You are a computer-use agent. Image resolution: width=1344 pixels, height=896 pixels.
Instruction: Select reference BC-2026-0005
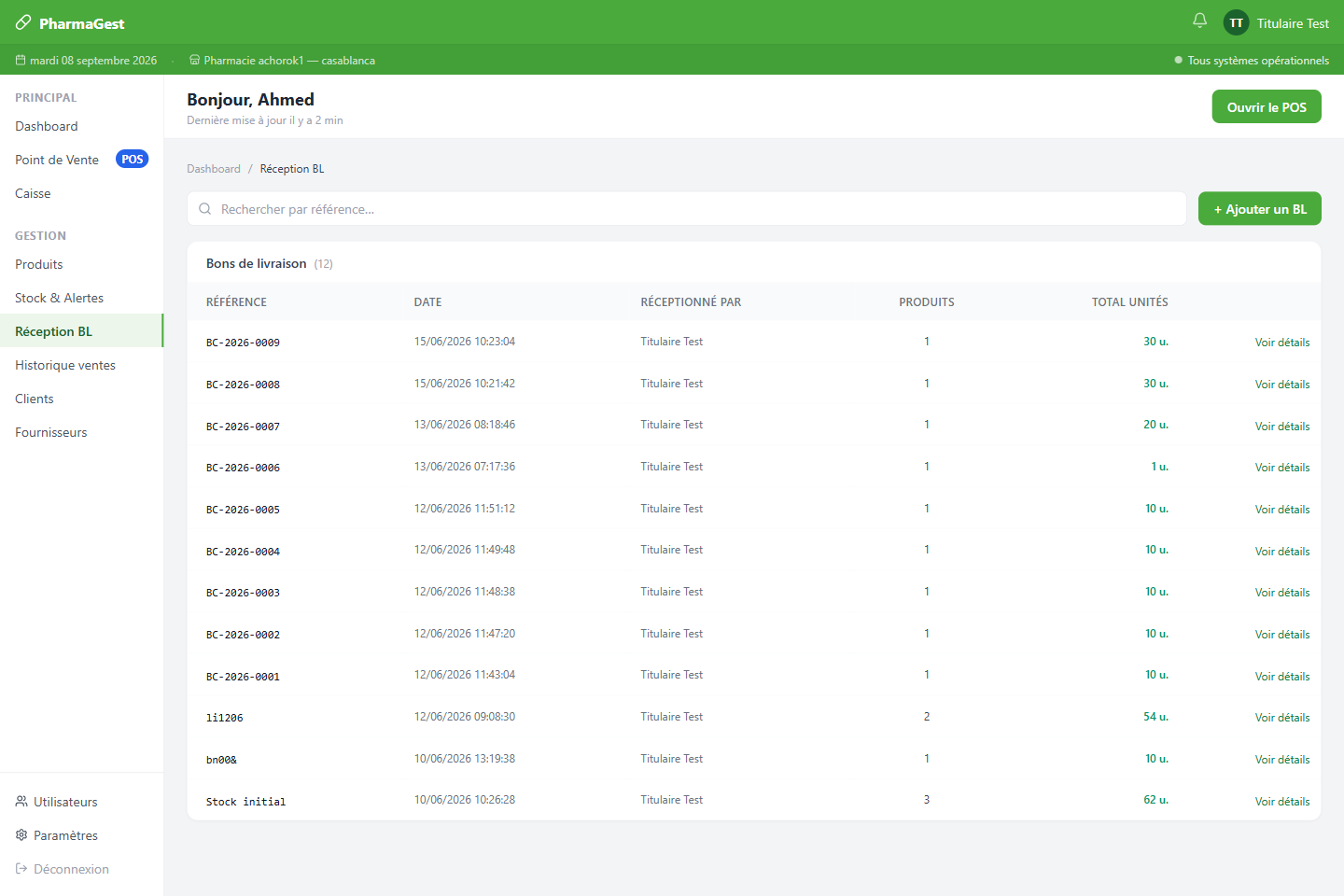(x=243, y=510)
